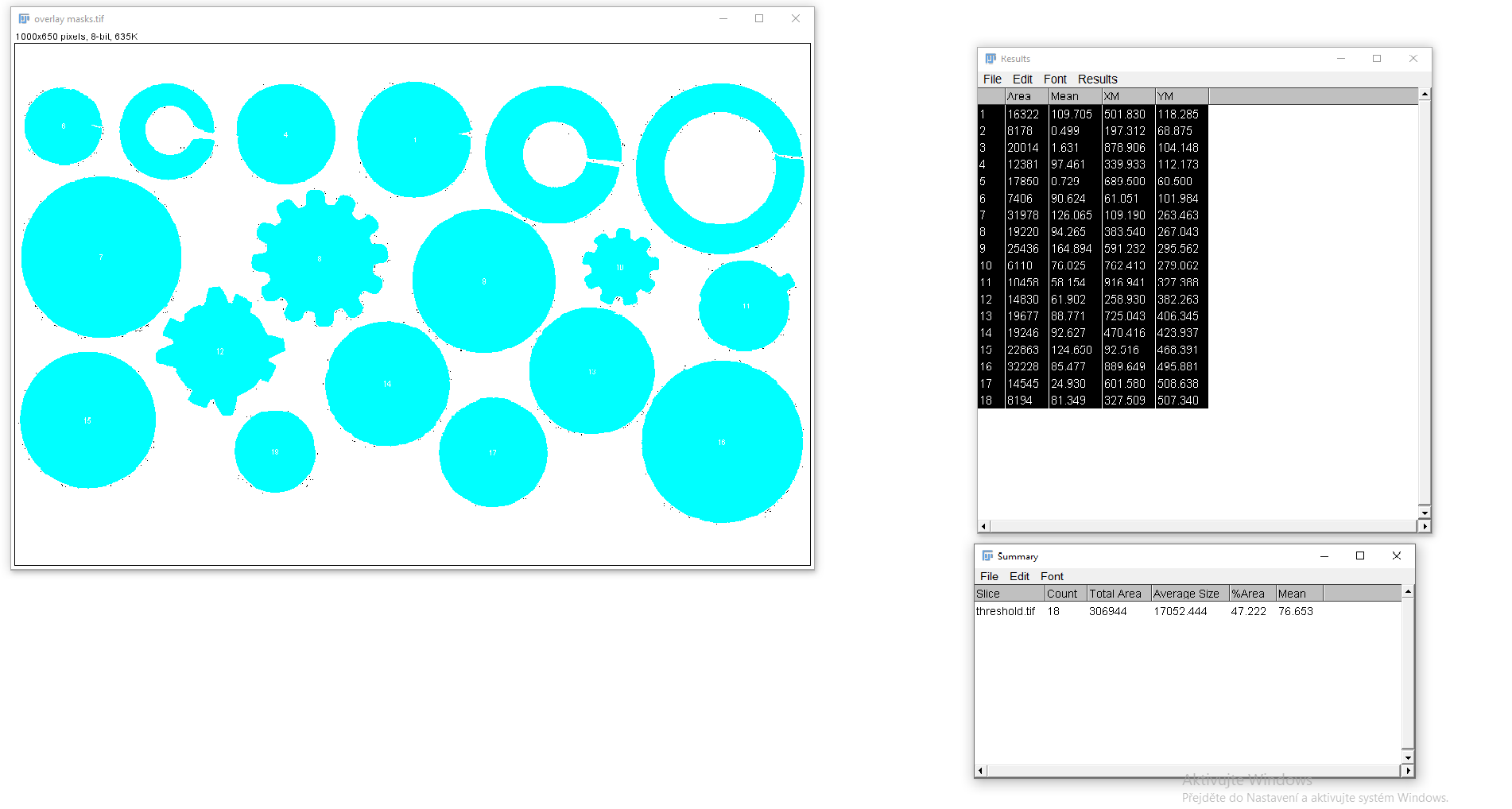This screenshot has height=809, width=1512.
Task: Click the ImageJ icon in Summary title bar
Action: coord(987,556)
